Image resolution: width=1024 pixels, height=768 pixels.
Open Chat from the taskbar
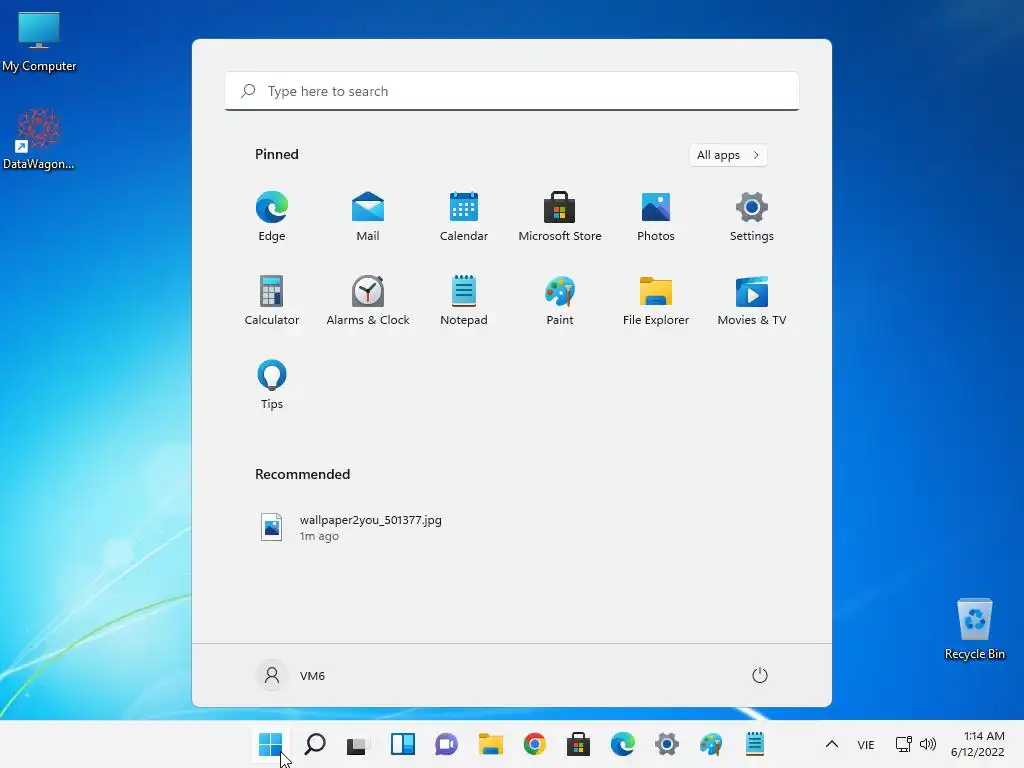(447, 744)
